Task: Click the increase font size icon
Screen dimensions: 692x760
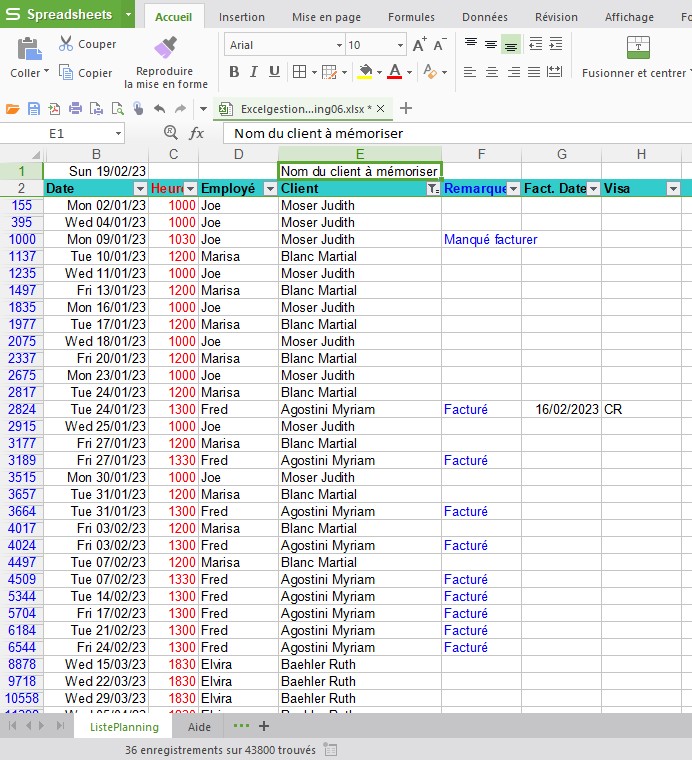Action: tap(419, 45)
